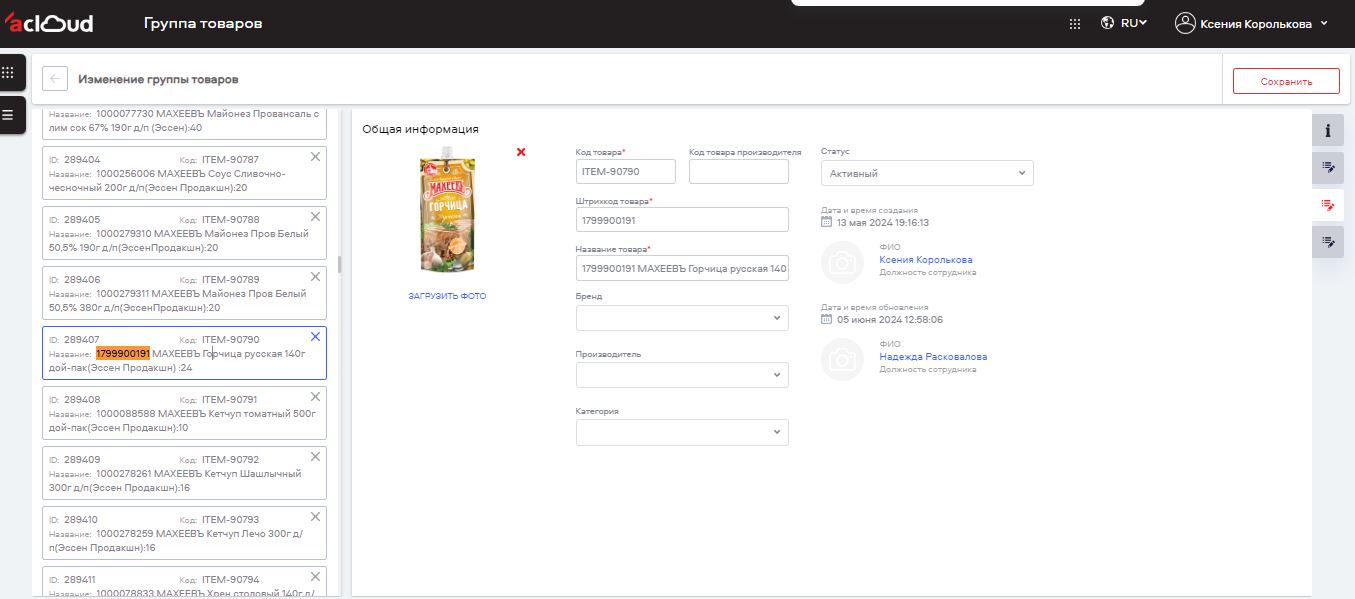This screenshot has width=1355, height=599.
Task: Remove item ITEM-90787 from the list
Action: point(315,157)
